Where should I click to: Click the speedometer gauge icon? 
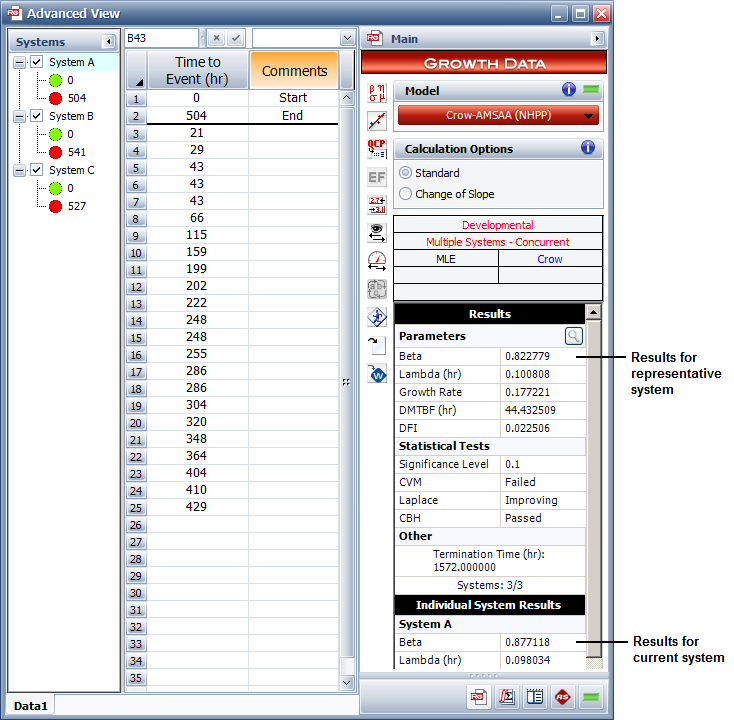(376, 261)
